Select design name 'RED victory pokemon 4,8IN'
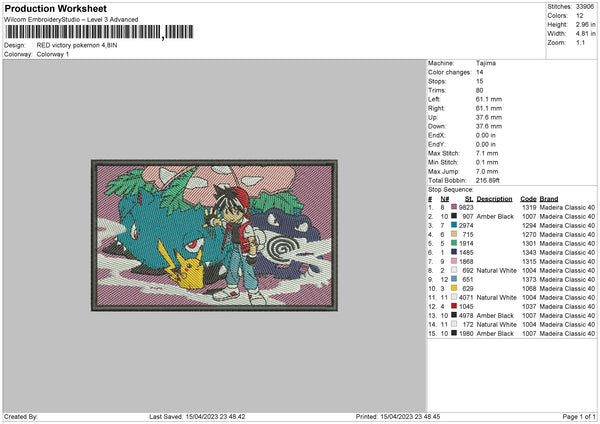The width and height of the screenshot is (600, 424). pos(77,45)
